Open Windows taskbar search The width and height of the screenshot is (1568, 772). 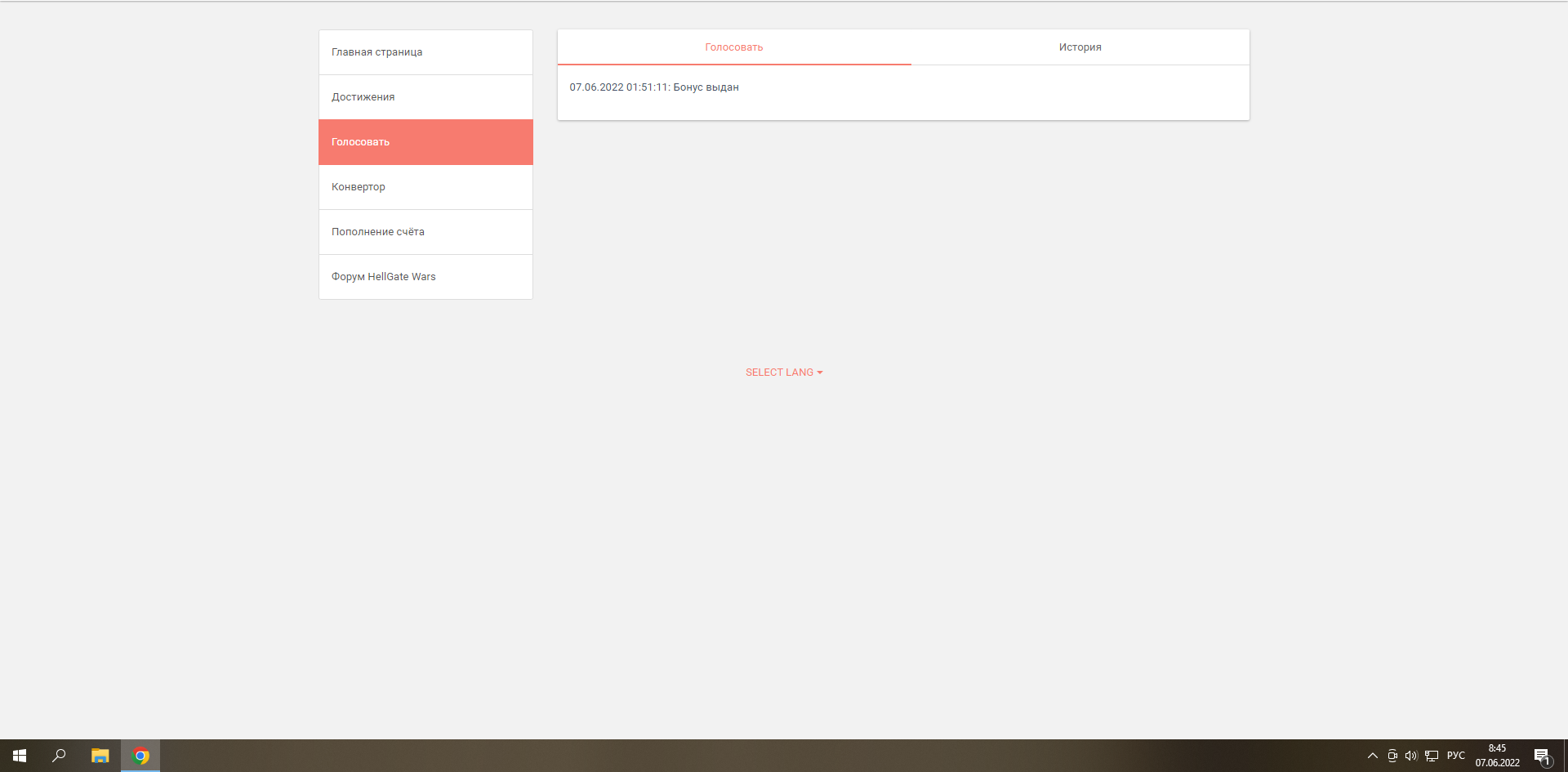click(x=59, y=756)
